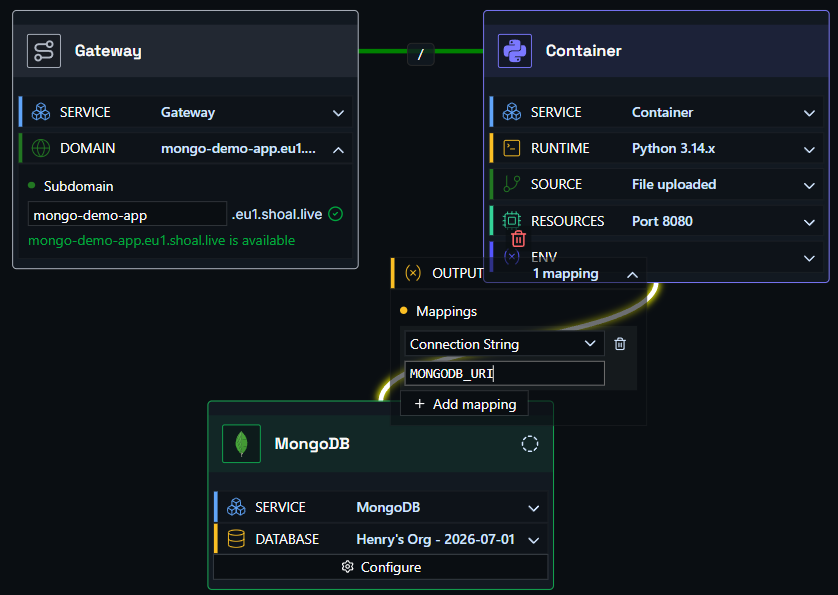Expand the Container SERVICE row chevron
The width and height of the screenshot is (838, 595).
pyautogui.click(x=810, y=113)
